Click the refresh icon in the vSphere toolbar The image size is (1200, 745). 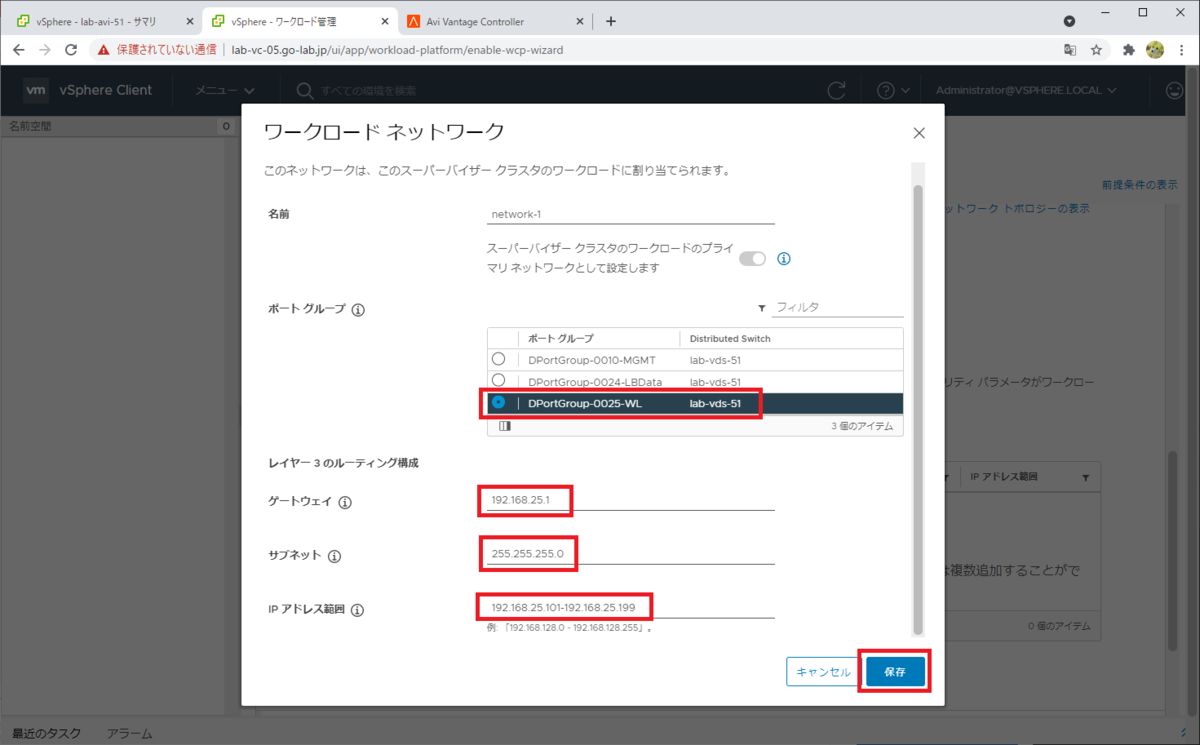coord(837,90)
